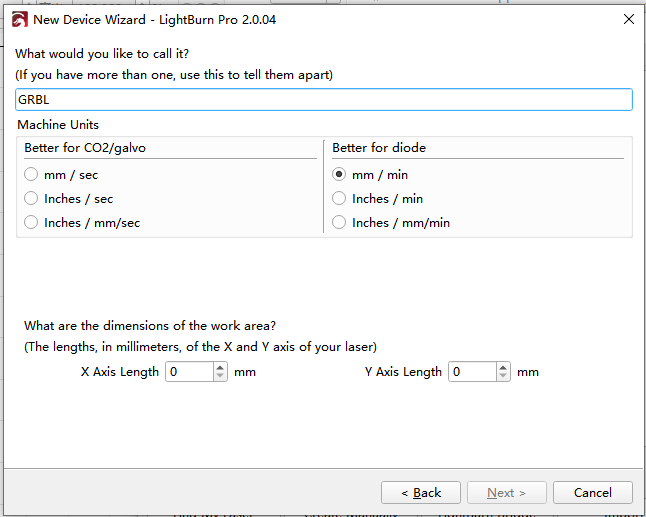This screenshot has height=517, width=646.
Task: Pick the Inches / mm/min option
Action: 339,222
